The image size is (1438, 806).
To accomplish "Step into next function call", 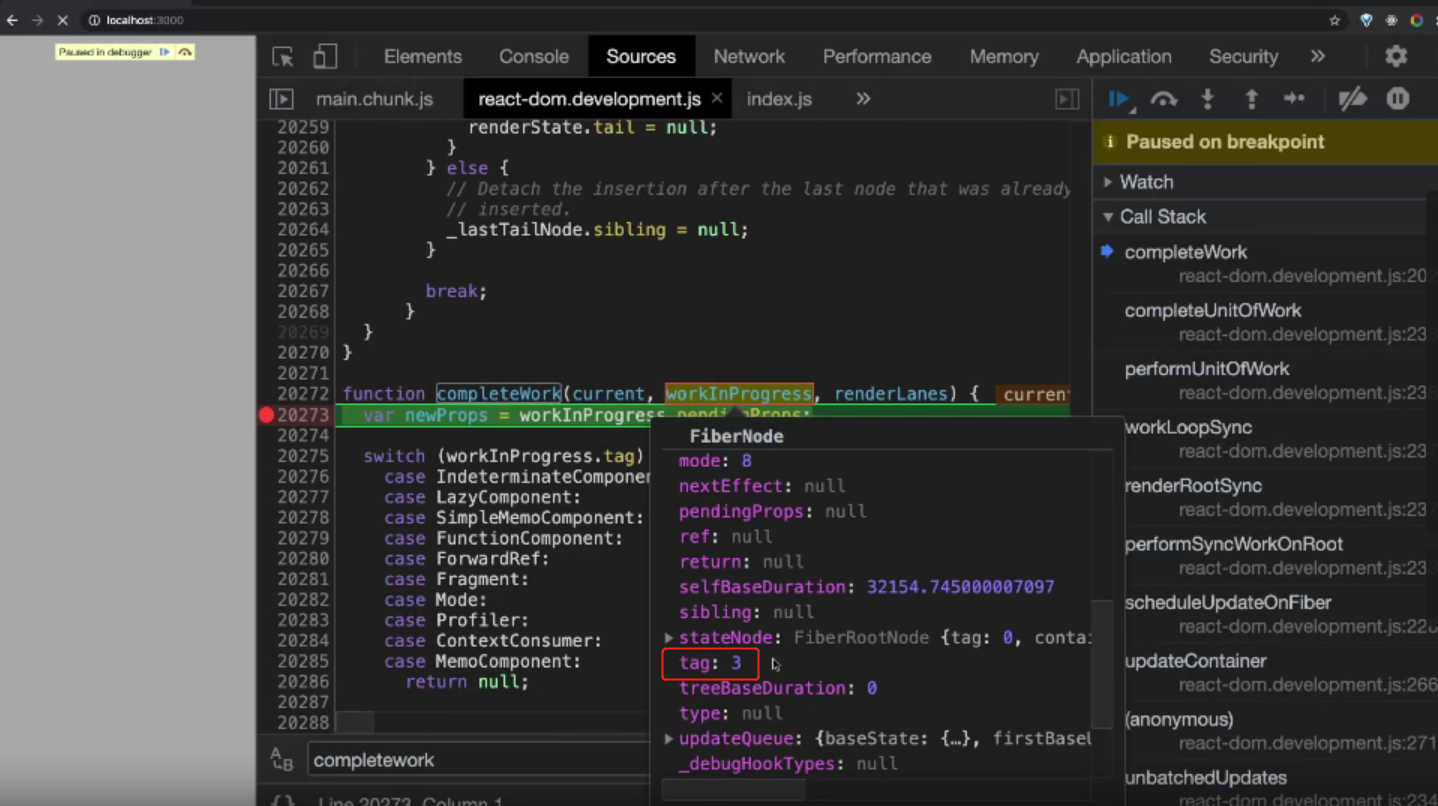I will (x=1208, y=99).
